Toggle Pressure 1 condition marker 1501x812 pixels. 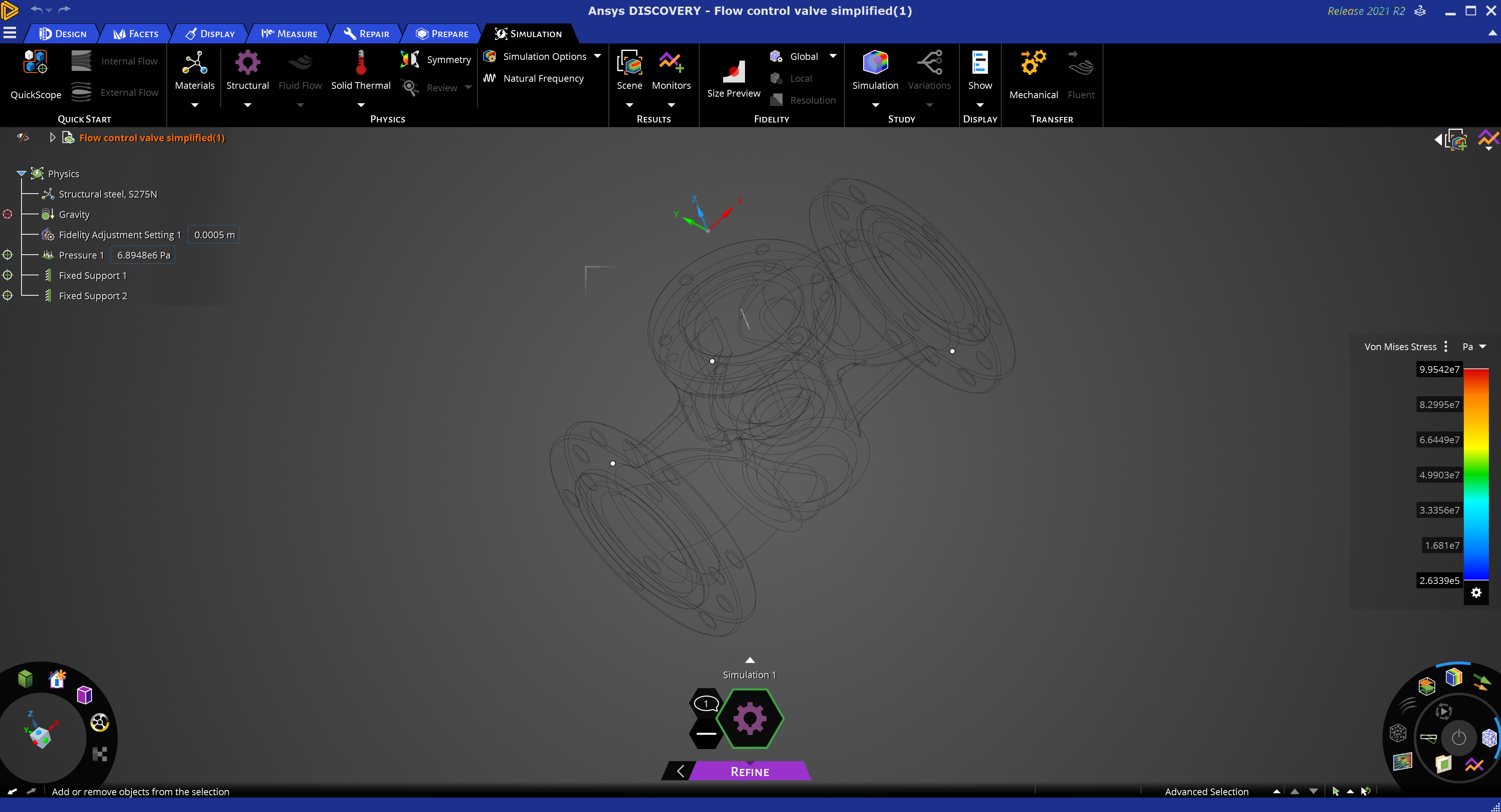tap(7, 255)
